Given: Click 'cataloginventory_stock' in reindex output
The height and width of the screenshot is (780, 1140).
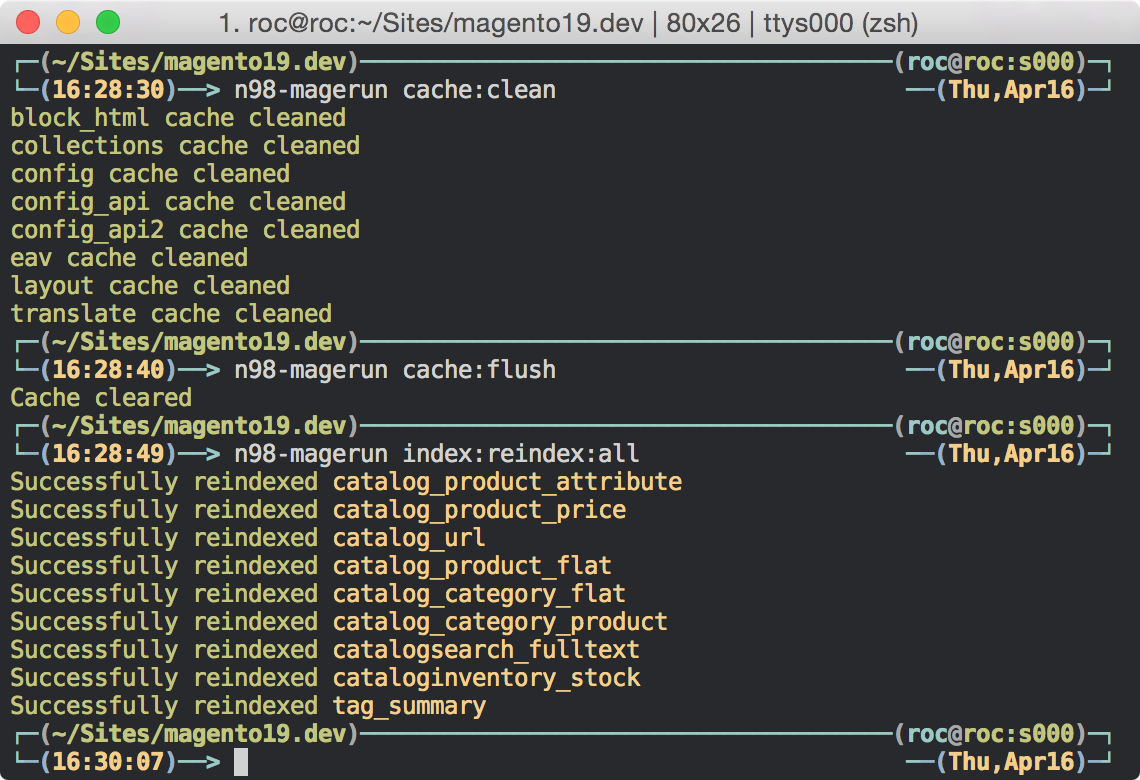Looking at the screenshot, I should tap(486, 678).
